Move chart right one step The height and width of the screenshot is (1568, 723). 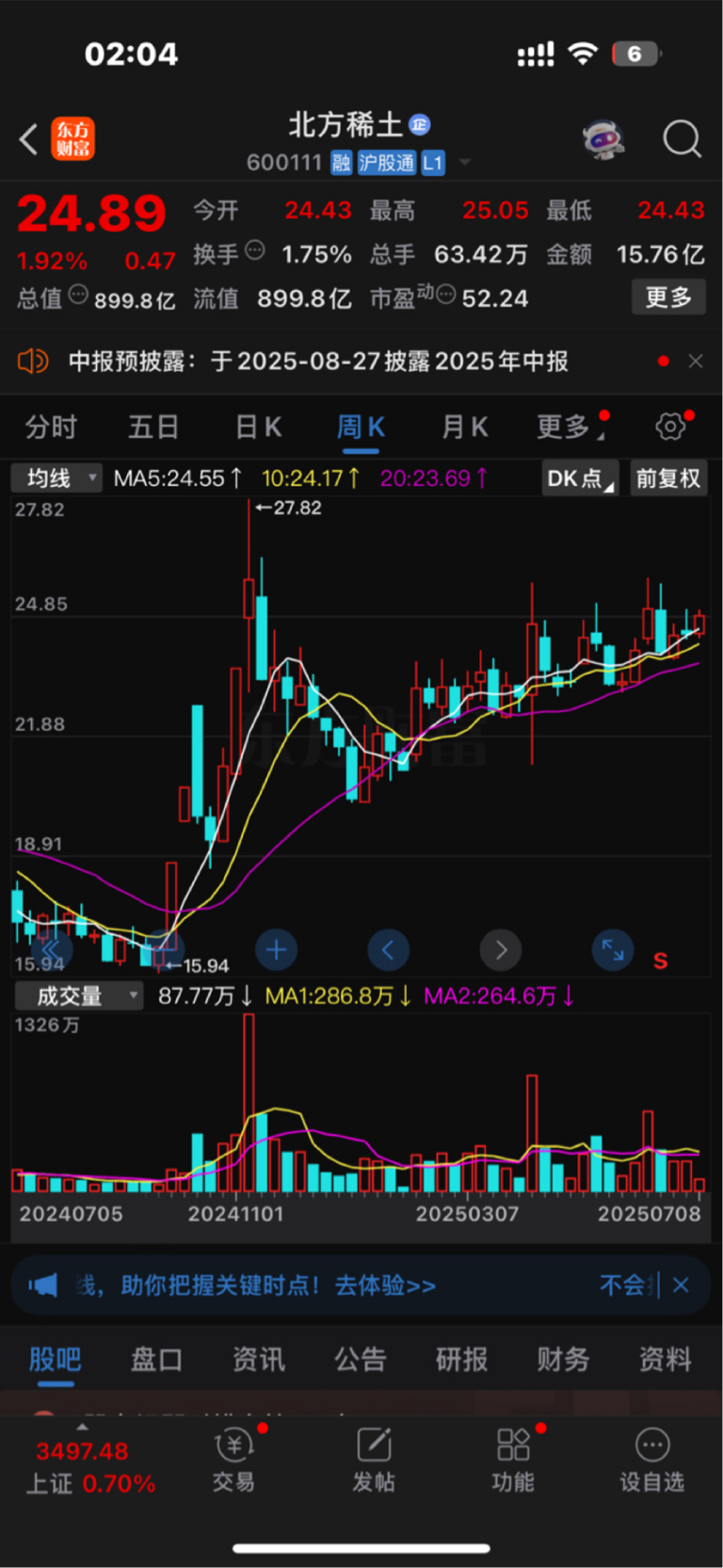(501, 950)
